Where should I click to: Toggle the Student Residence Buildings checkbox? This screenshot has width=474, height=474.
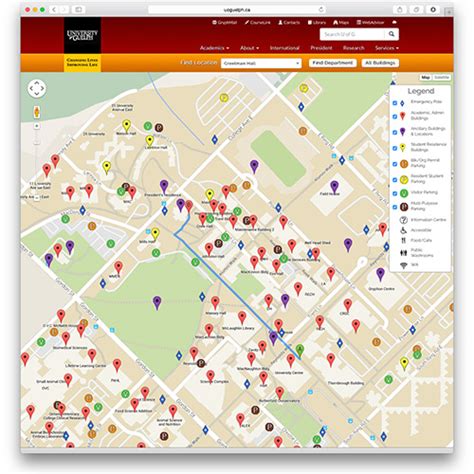tap(395, 148)
